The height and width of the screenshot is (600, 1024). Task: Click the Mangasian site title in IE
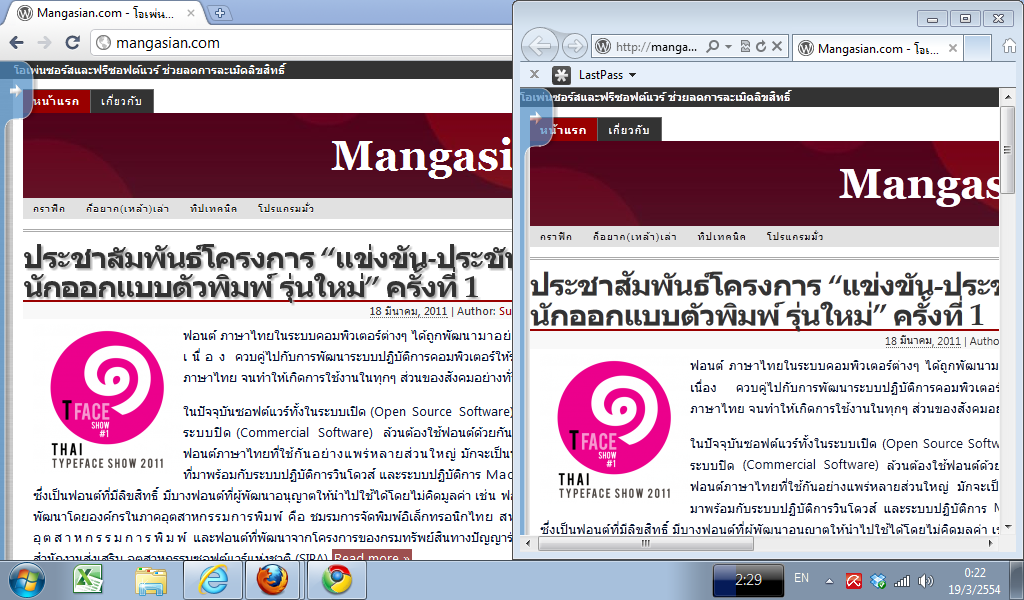point(919,185)
